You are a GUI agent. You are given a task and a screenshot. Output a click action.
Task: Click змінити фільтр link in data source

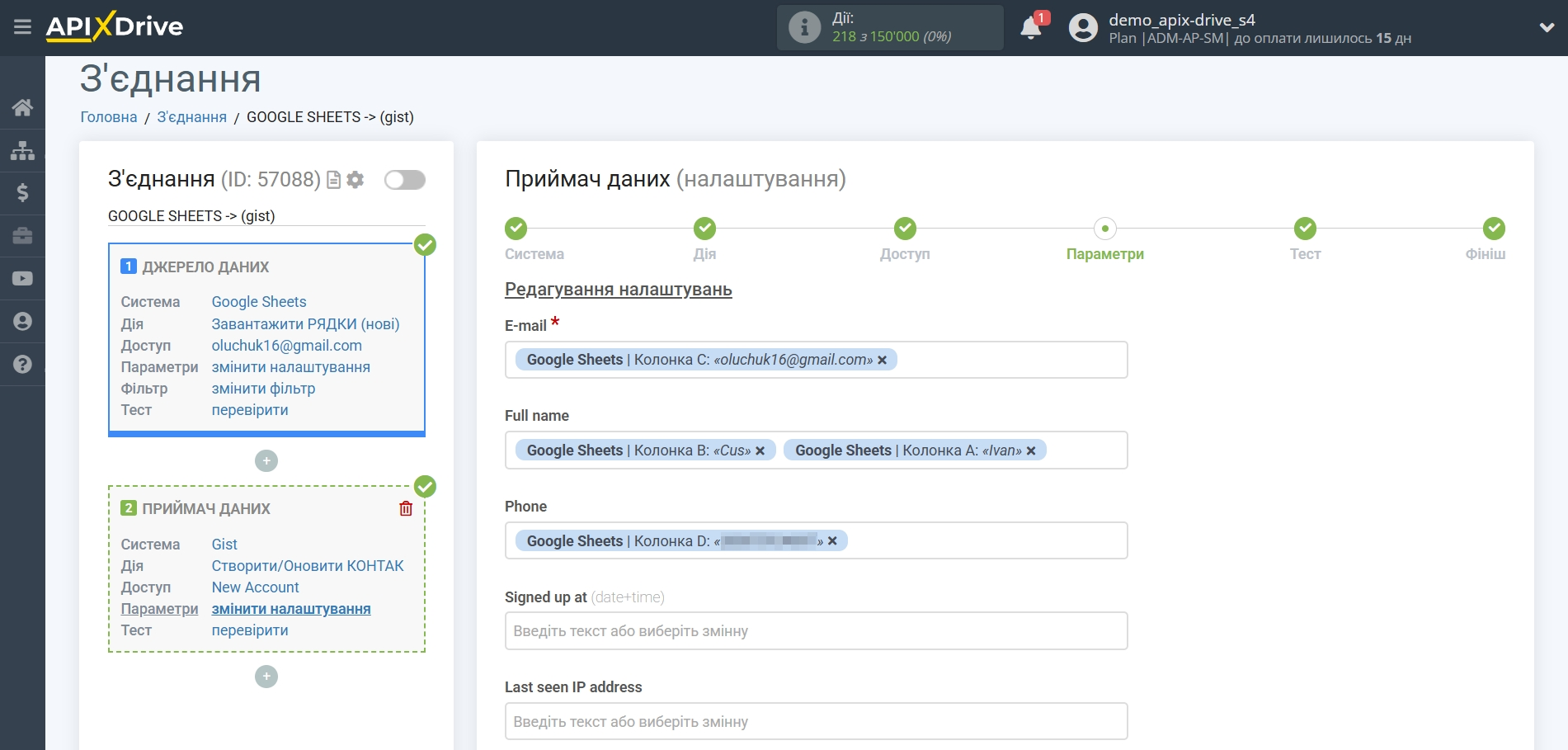point(263,389)
